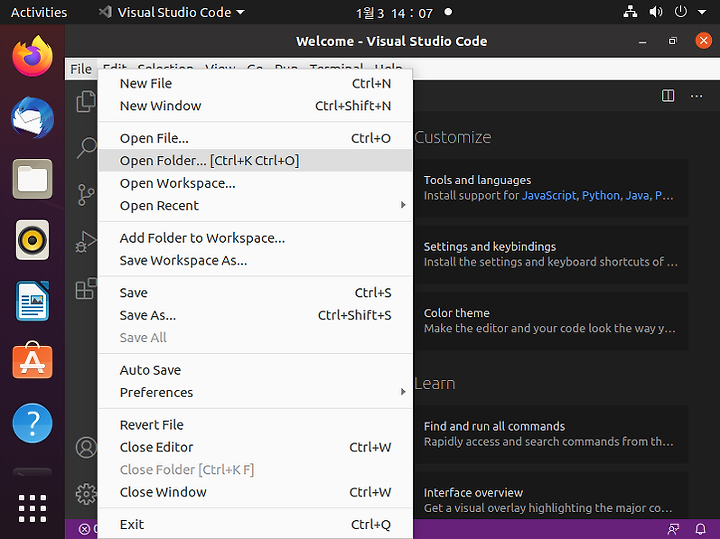
Task: Open Find and run all commands card
Action: [x=551, y=434]
